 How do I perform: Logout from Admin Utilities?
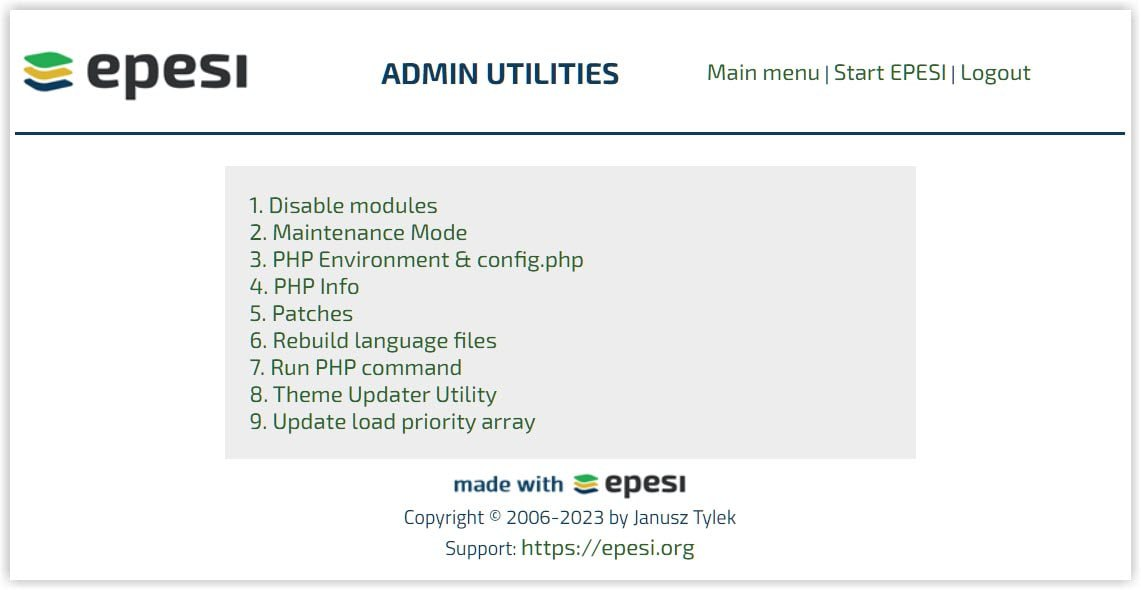coord(995,72)
